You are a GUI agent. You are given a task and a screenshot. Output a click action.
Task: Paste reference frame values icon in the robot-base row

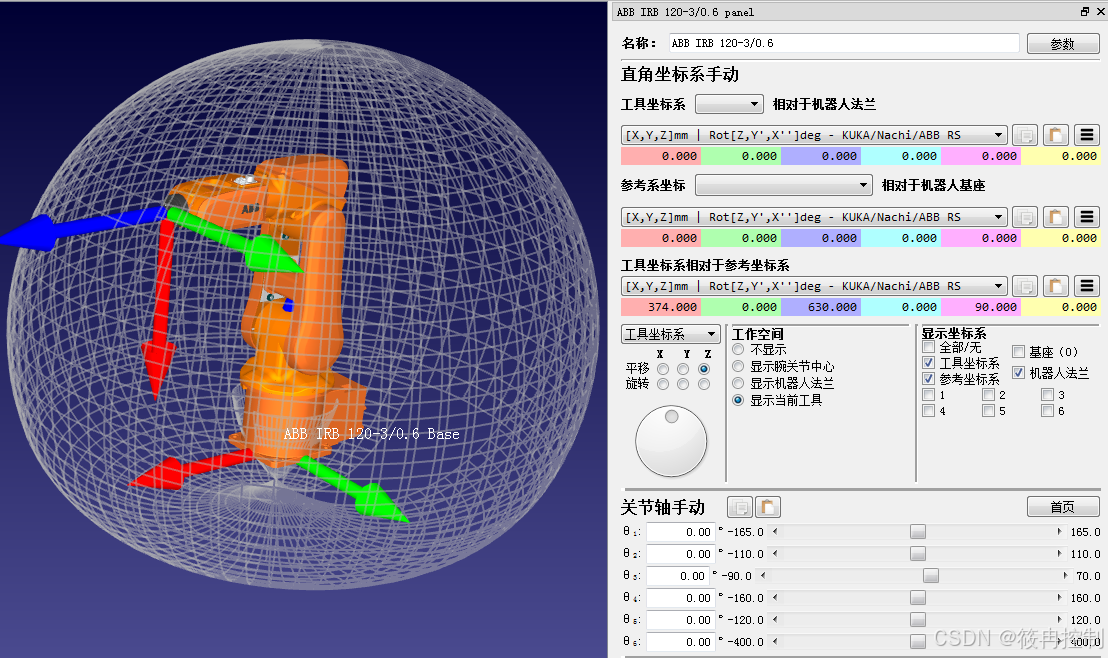(x=1055, y=217)
